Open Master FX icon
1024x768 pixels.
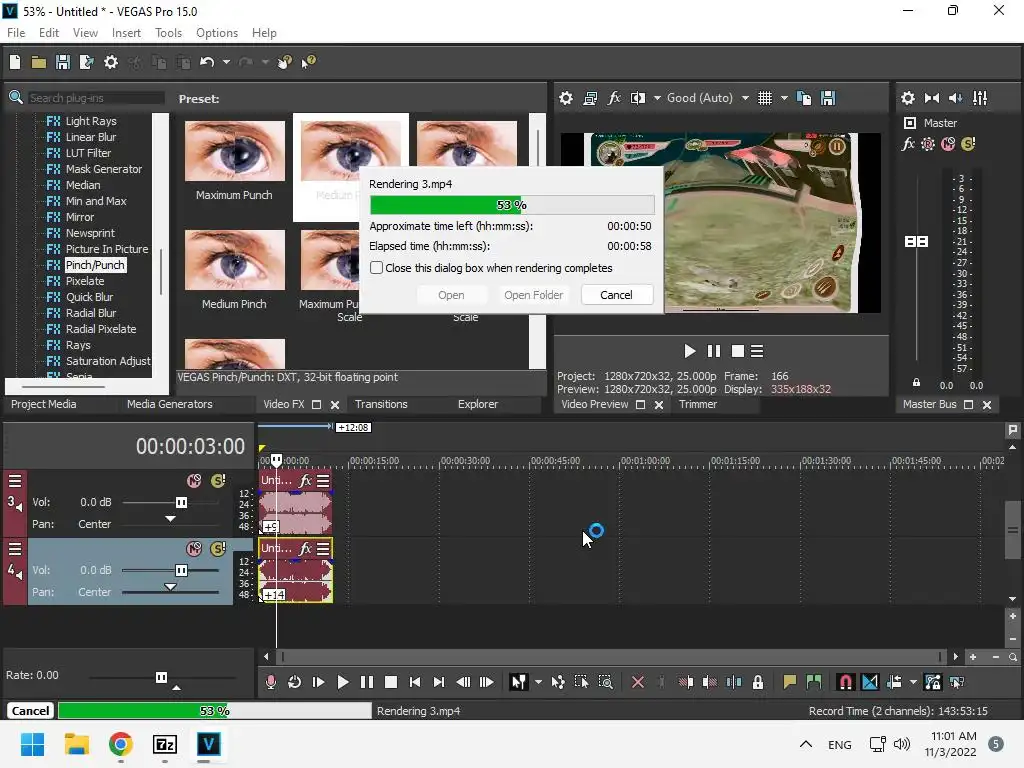908,144
